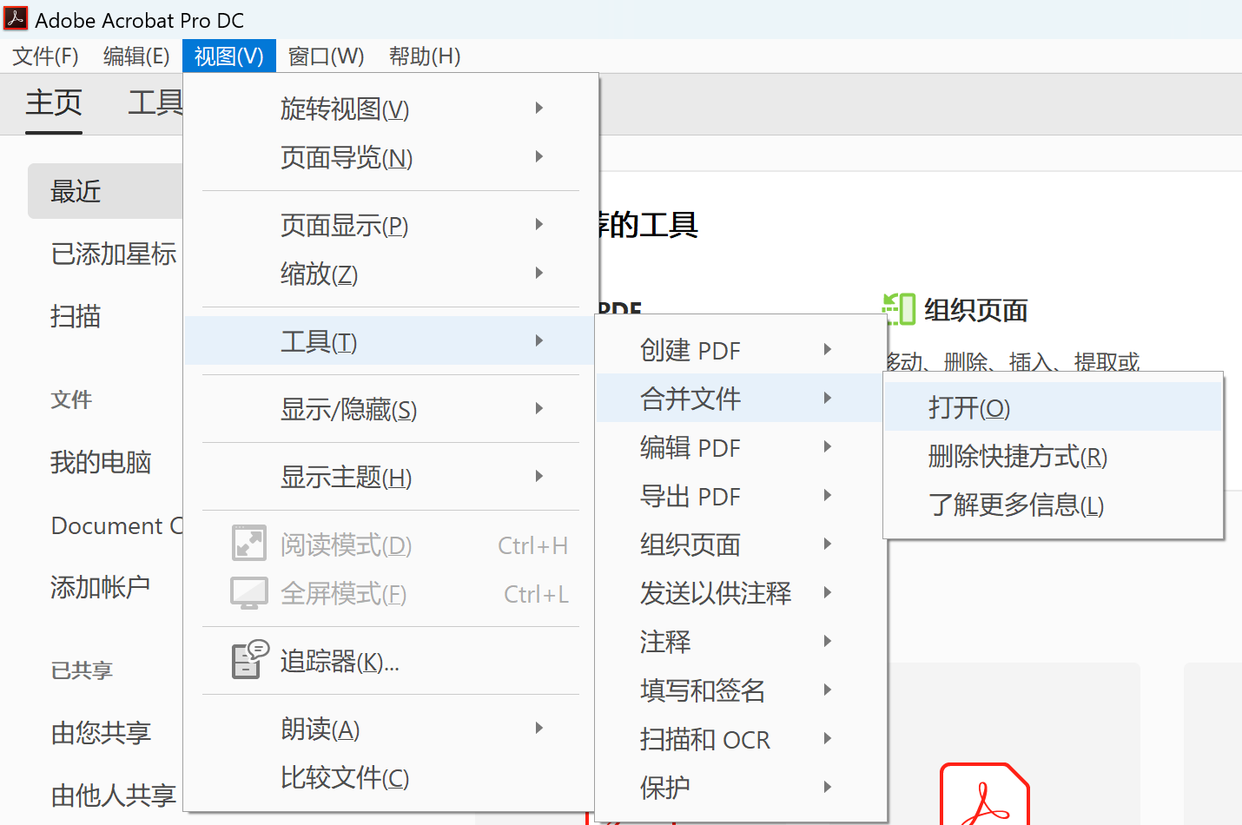This screenshot has width=1242, height=825.
Task: Open the 窗口(W) menu
Action: pos(326,56)
